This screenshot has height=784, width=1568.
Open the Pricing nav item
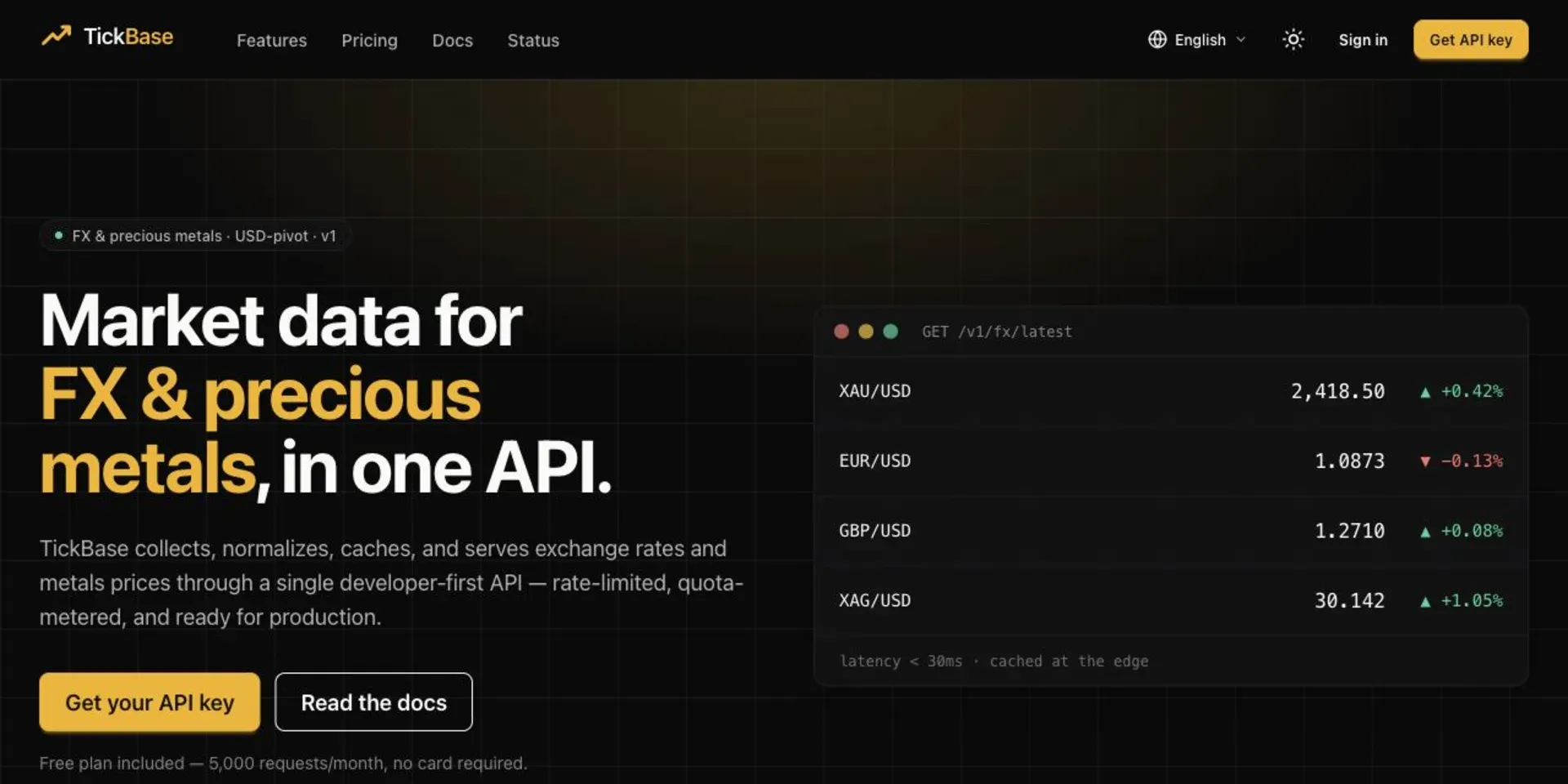pyautogui.click(x=369, y=40)
